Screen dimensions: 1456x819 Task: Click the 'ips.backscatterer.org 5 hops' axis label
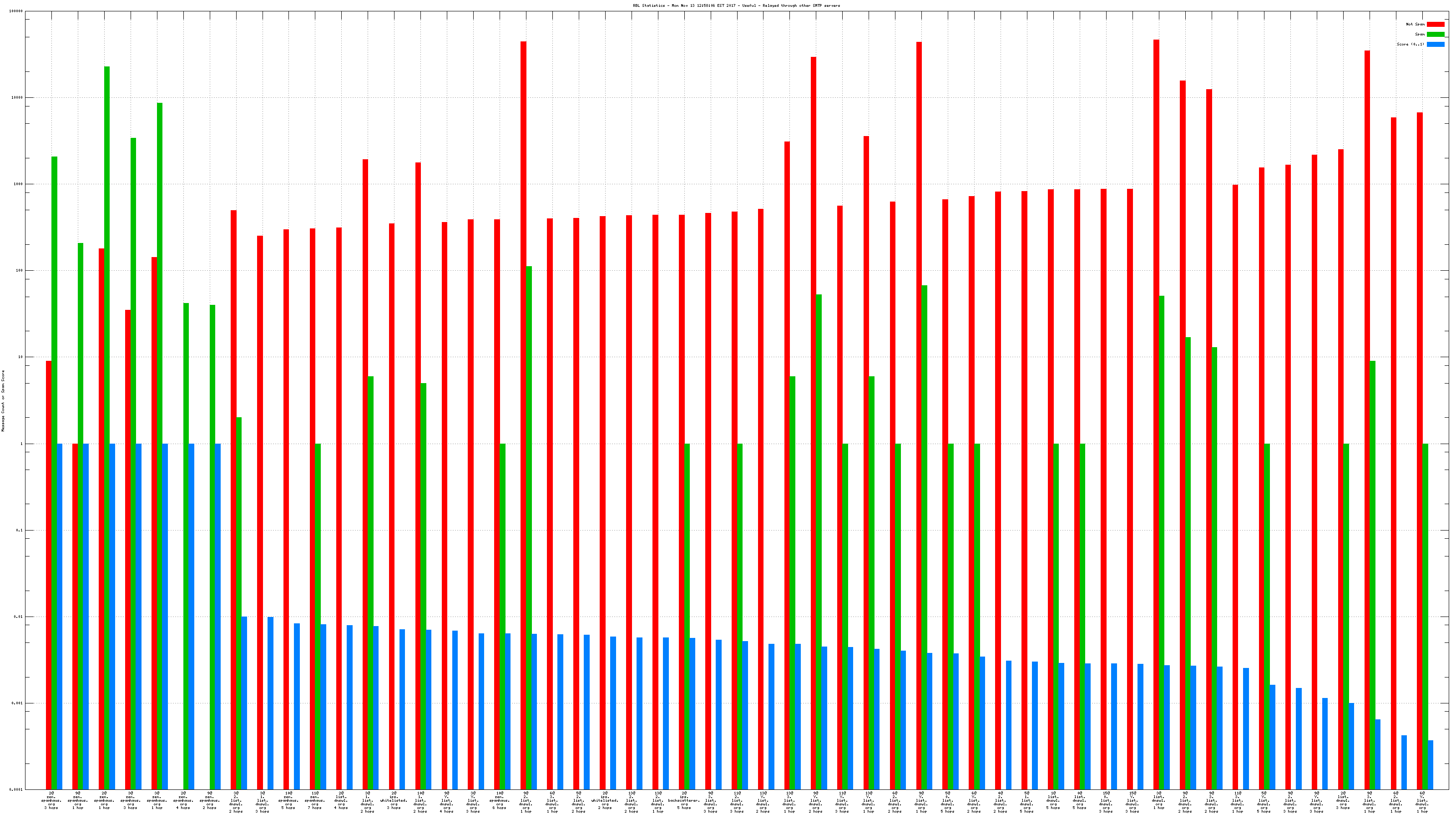(x=684, y=800)
